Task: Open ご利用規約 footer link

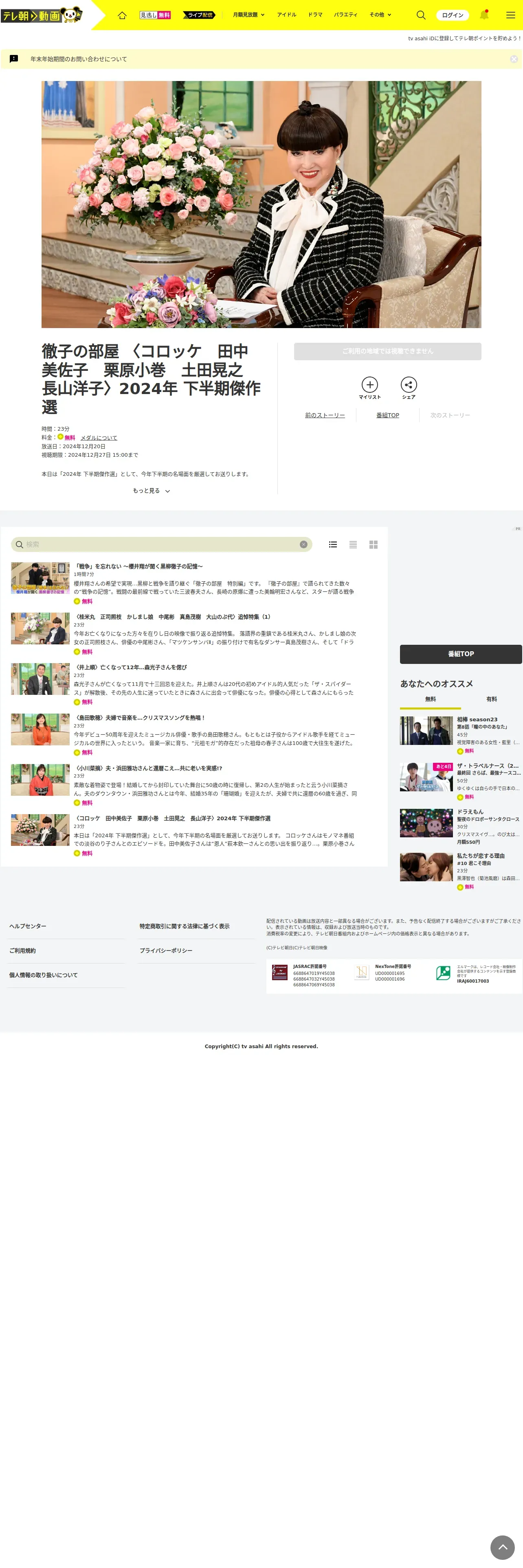Action: coord(22,950)
